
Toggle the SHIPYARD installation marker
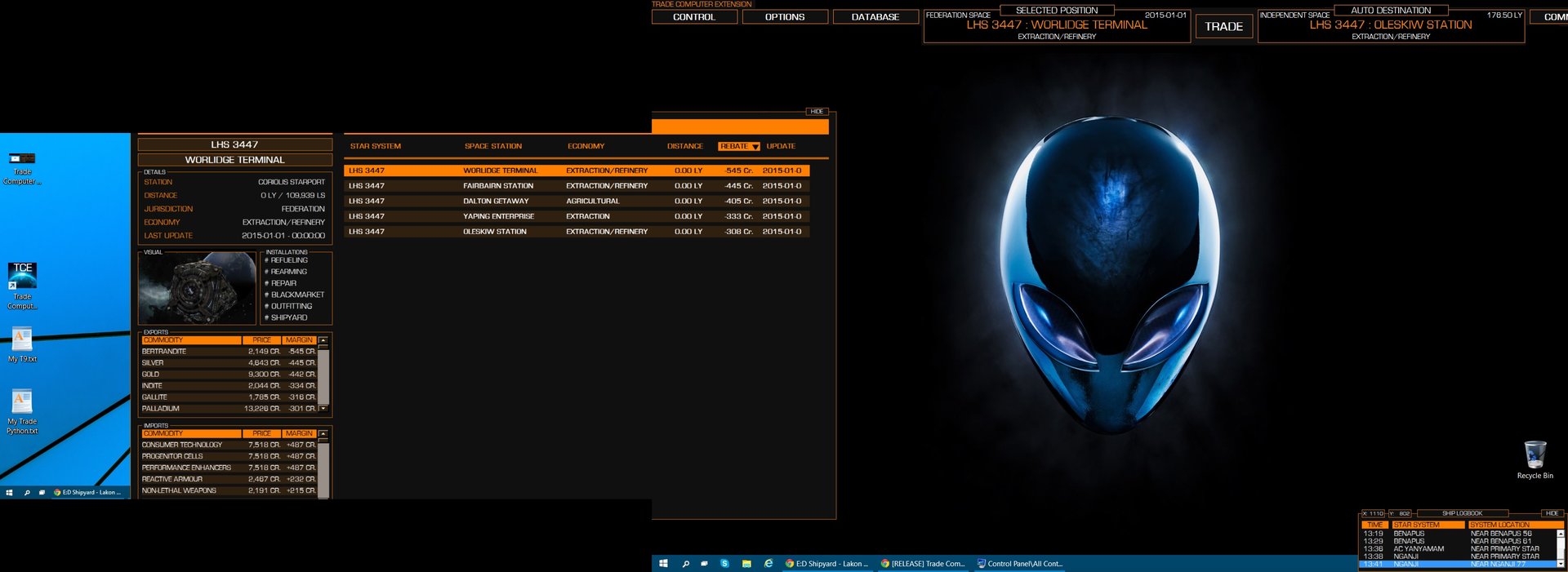pos(286,317)
